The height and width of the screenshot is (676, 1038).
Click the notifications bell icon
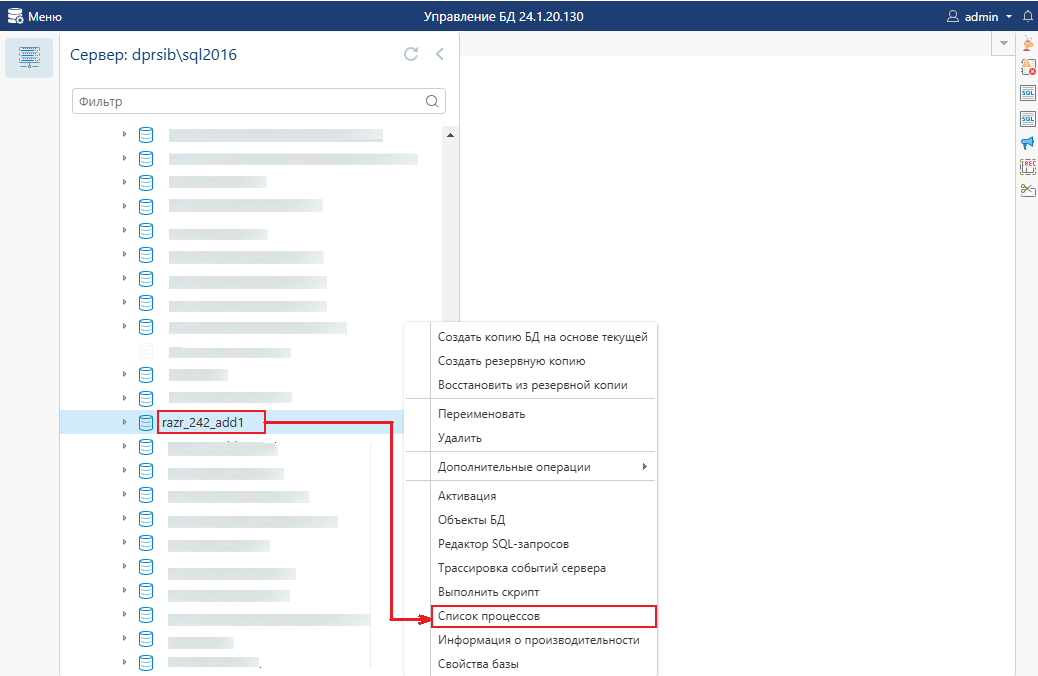tap(1027, 17)
